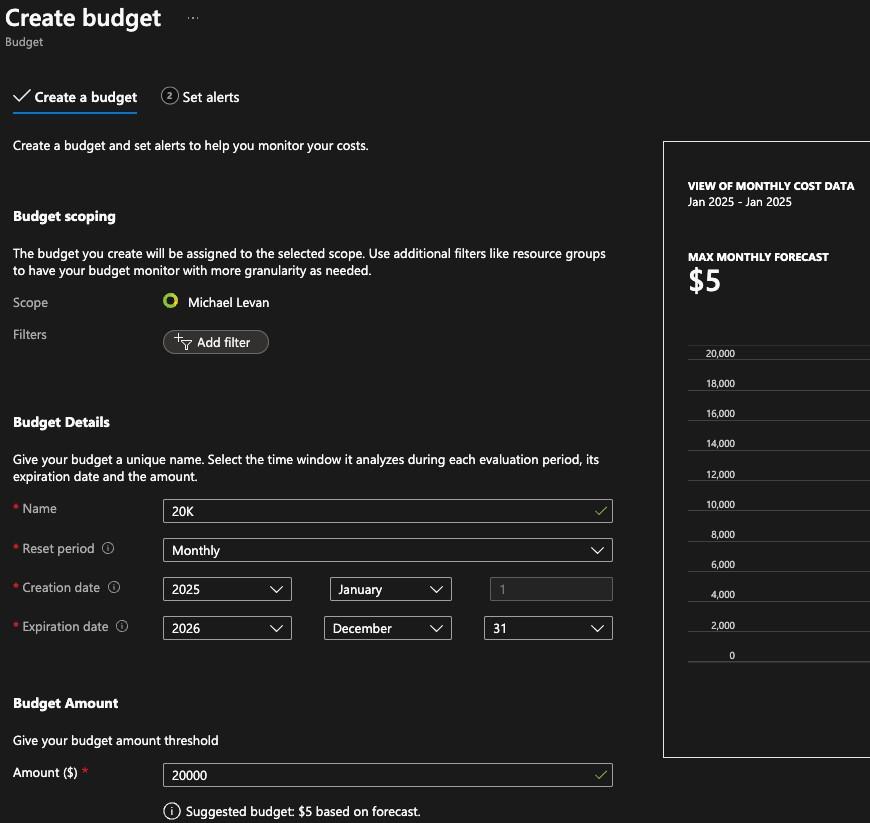
Task: Switch to the Set alerts tab
Action: (x=200, y=97)
